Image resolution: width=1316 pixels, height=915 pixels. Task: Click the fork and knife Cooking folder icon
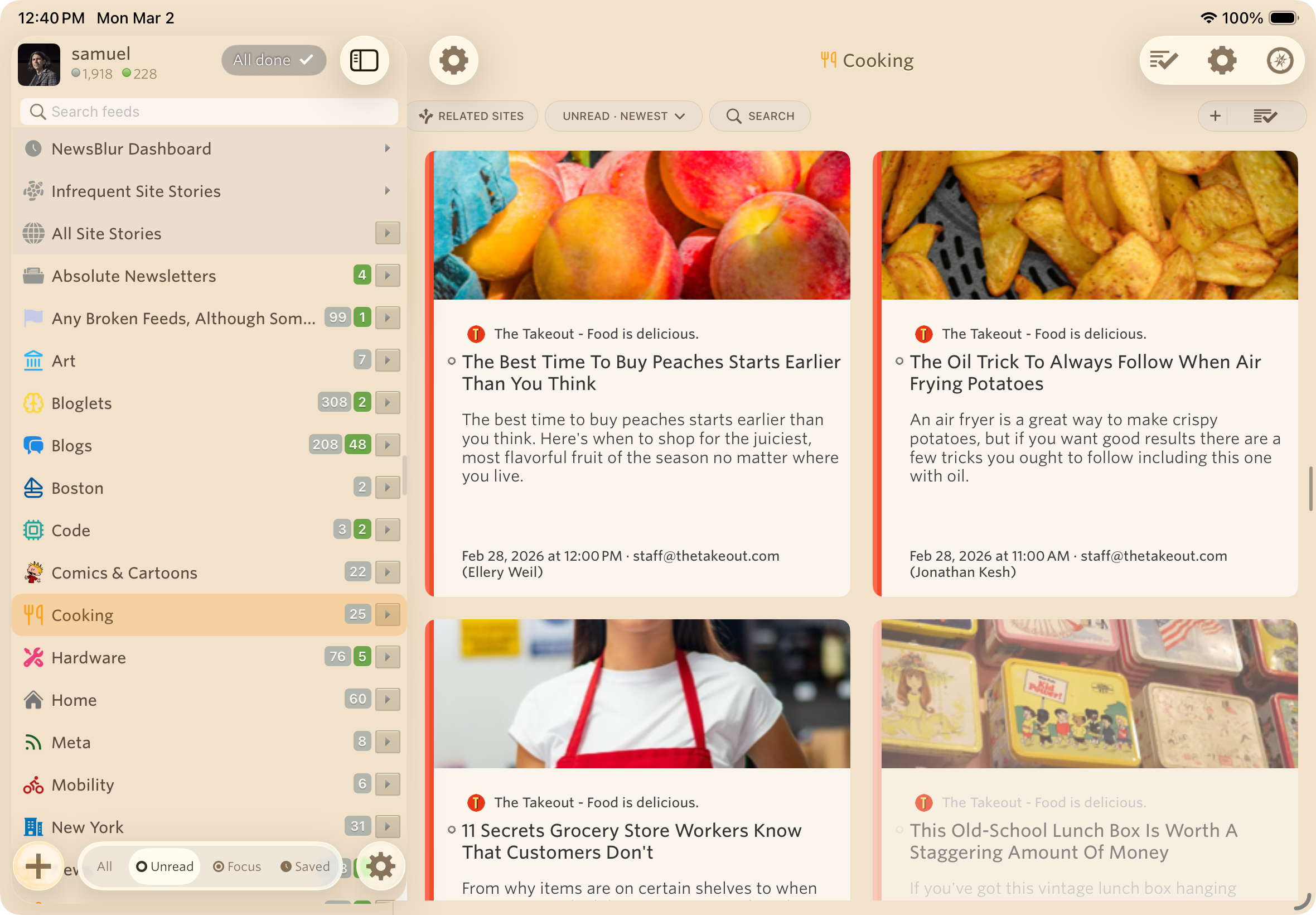[x=33, y=615]
